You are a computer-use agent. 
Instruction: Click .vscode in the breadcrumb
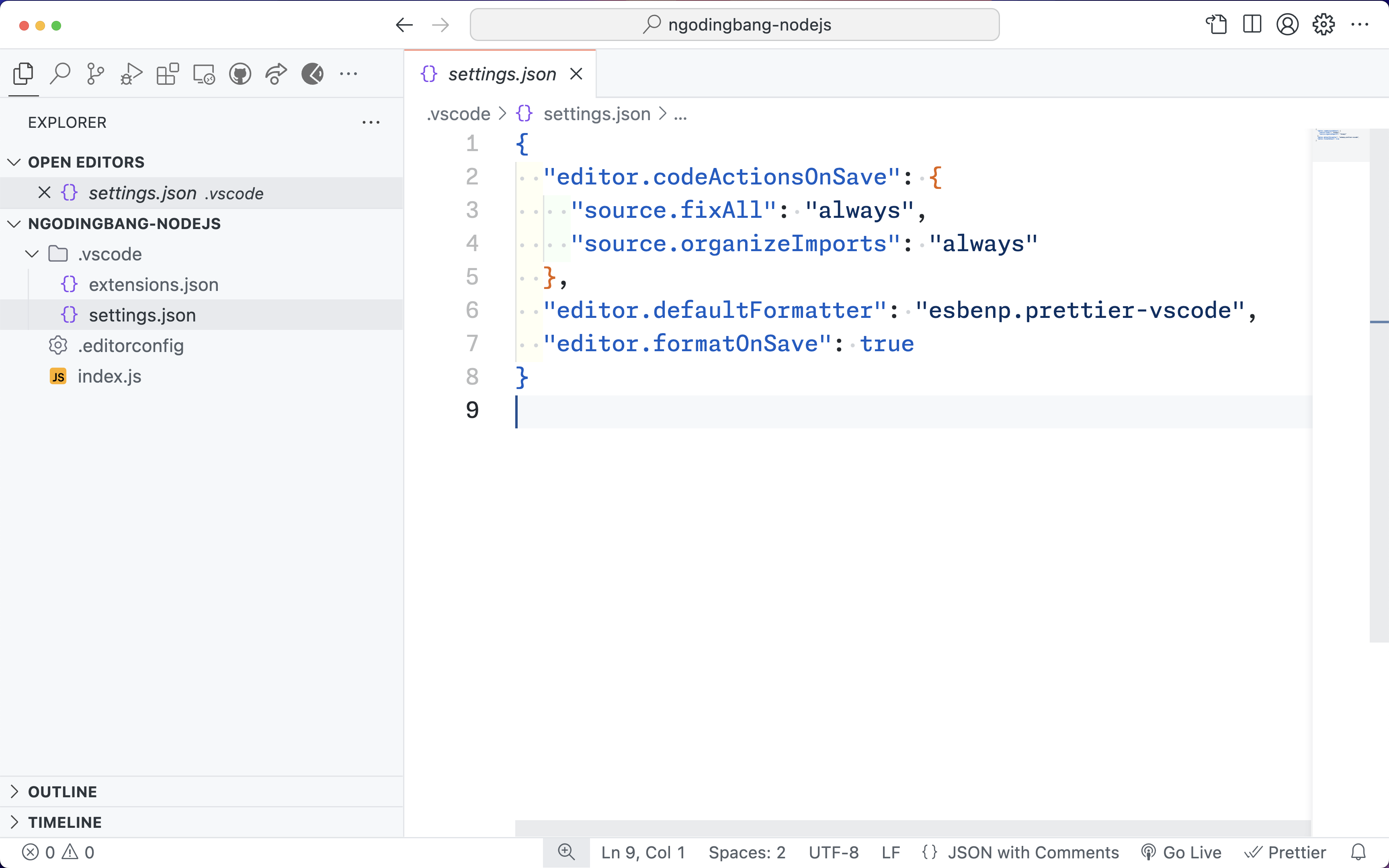tap(459, 114)
